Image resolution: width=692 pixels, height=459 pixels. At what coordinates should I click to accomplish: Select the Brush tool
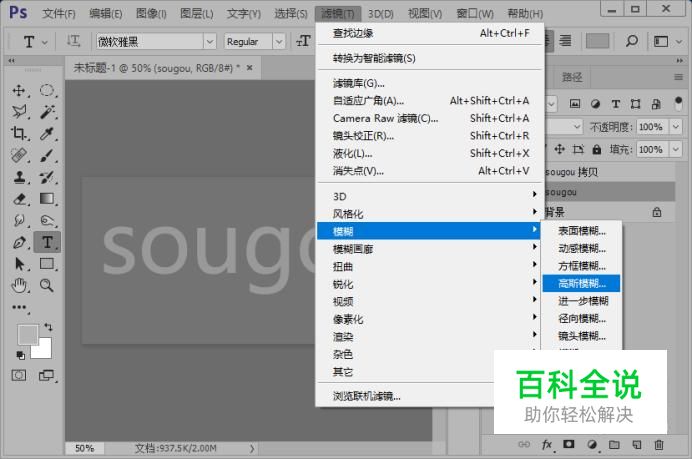point(47,155)
